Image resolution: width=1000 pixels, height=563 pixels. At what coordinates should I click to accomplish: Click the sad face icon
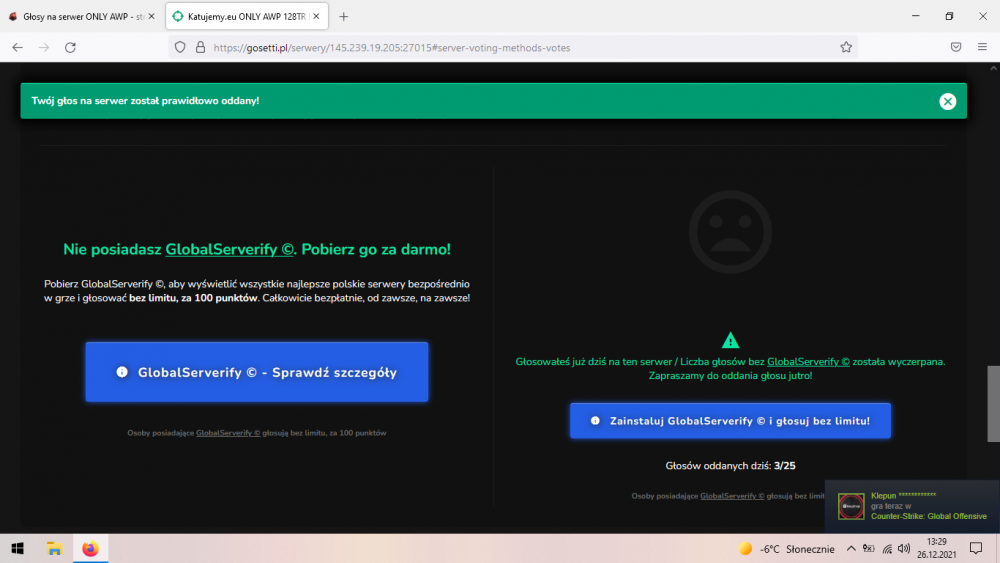730,232
